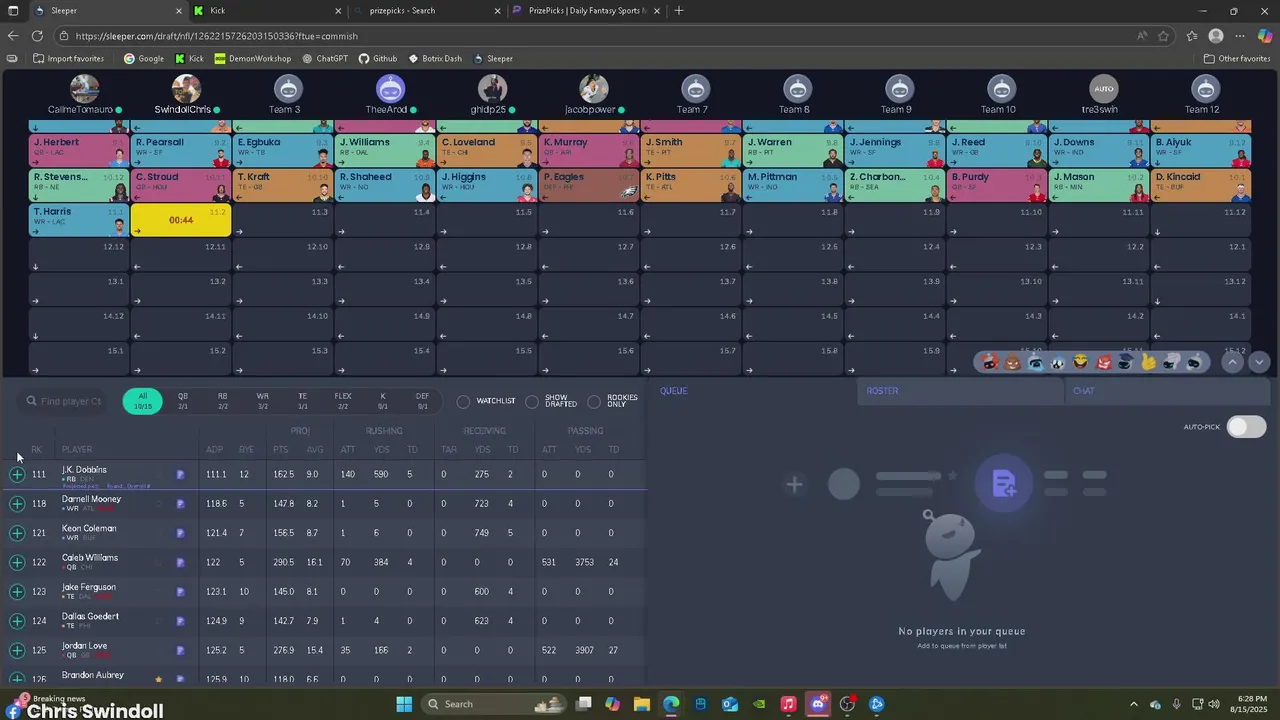Image resolution: width=1280 pixels, height=720 pixels.
Task: Open Caleb Williams queue note icon
Action: click(x=180, y=562)
